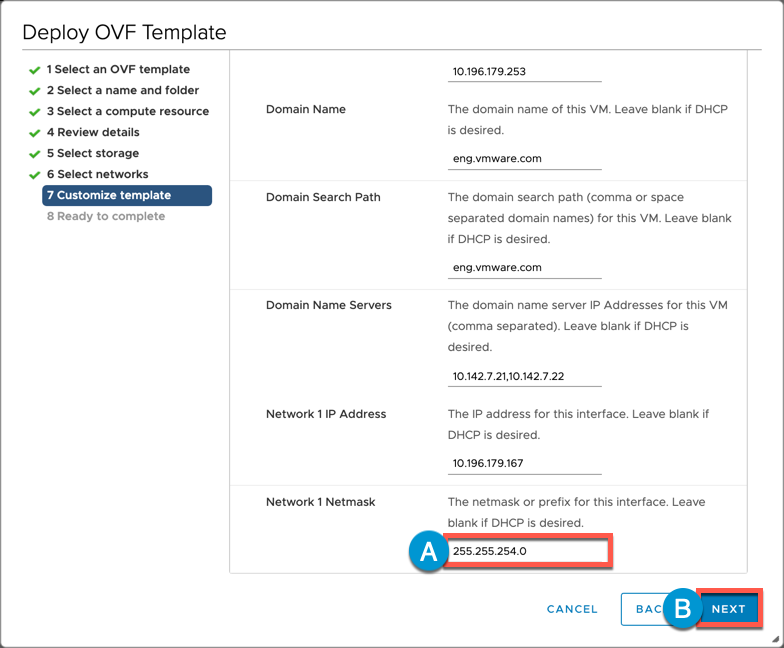The image size is (784, 648).
Task: Click the BACK button
Action: [648, 609]
